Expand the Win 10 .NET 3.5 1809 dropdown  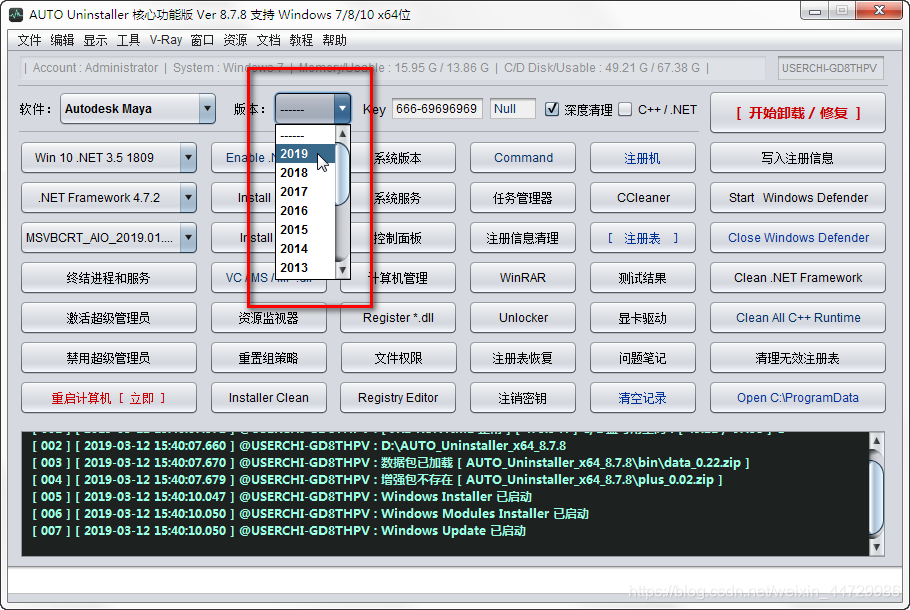(x=188, y=158)
